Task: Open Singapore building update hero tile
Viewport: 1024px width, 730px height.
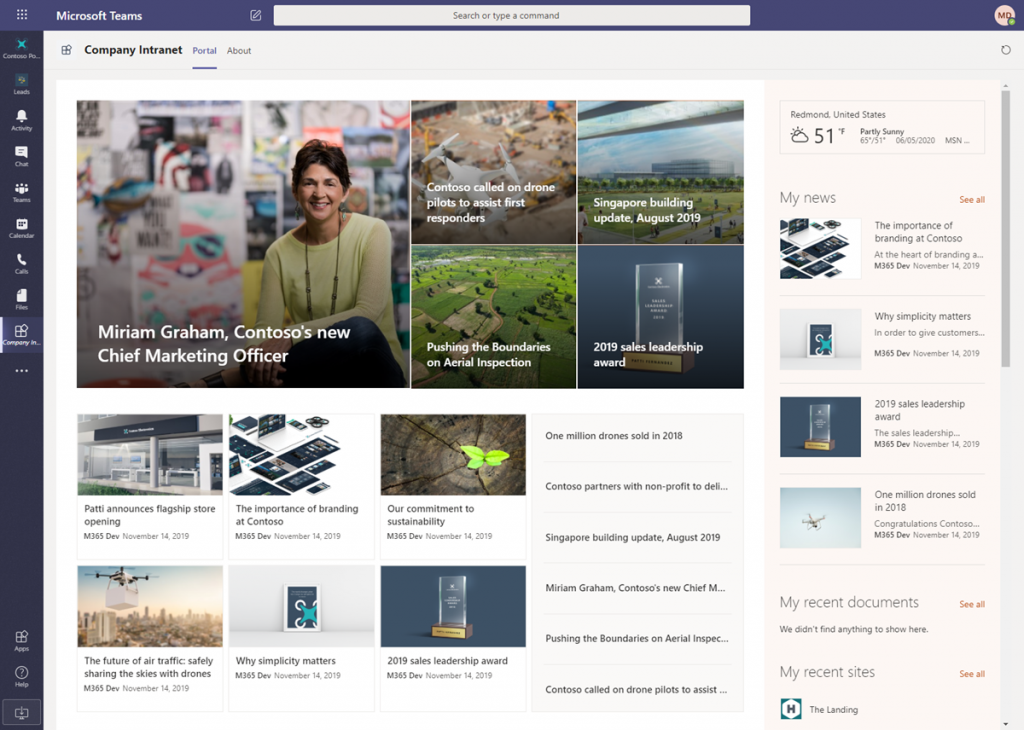Action: (x=660, y=172)
